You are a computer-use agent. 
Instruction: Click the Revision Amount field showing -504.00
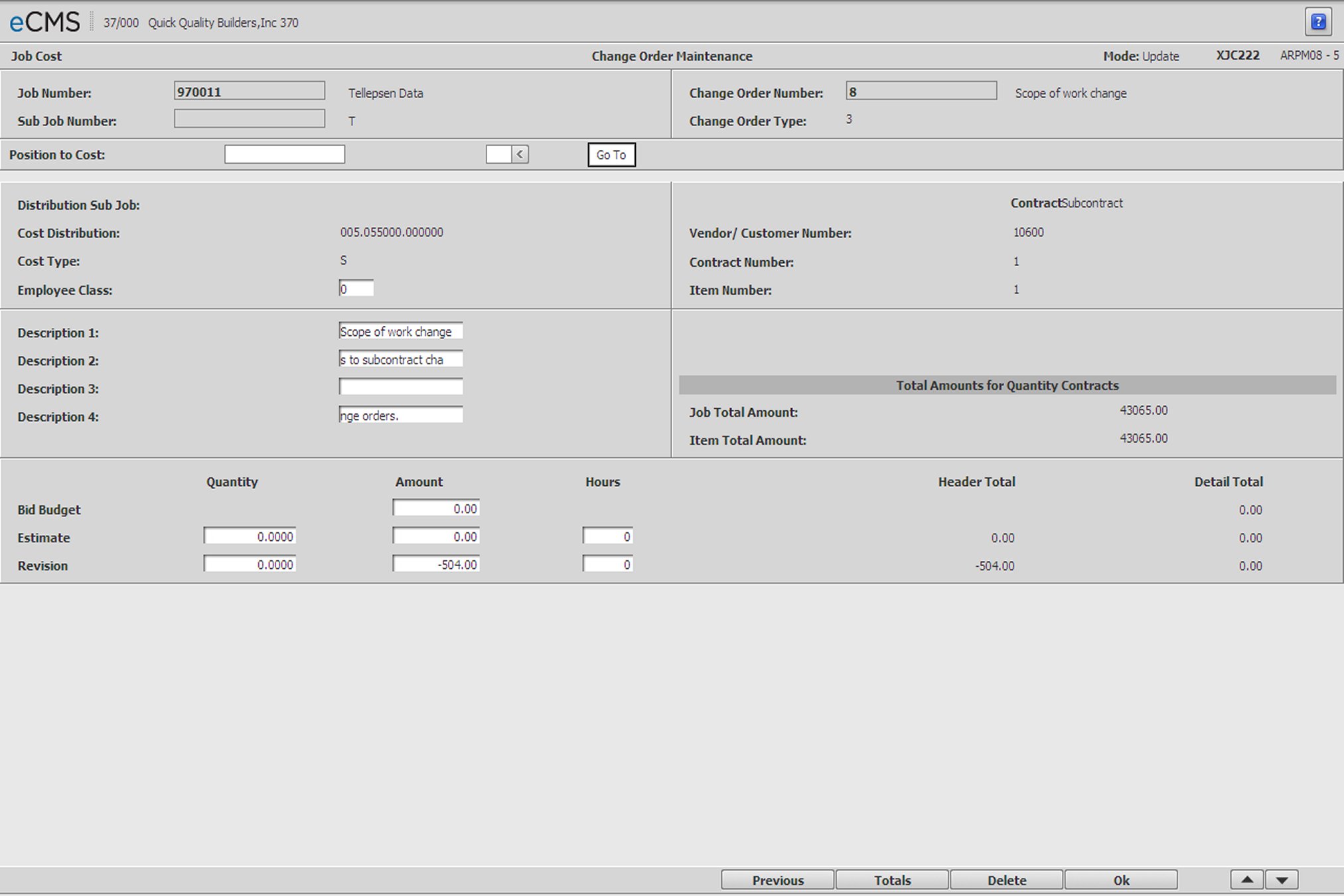point(435,564)
